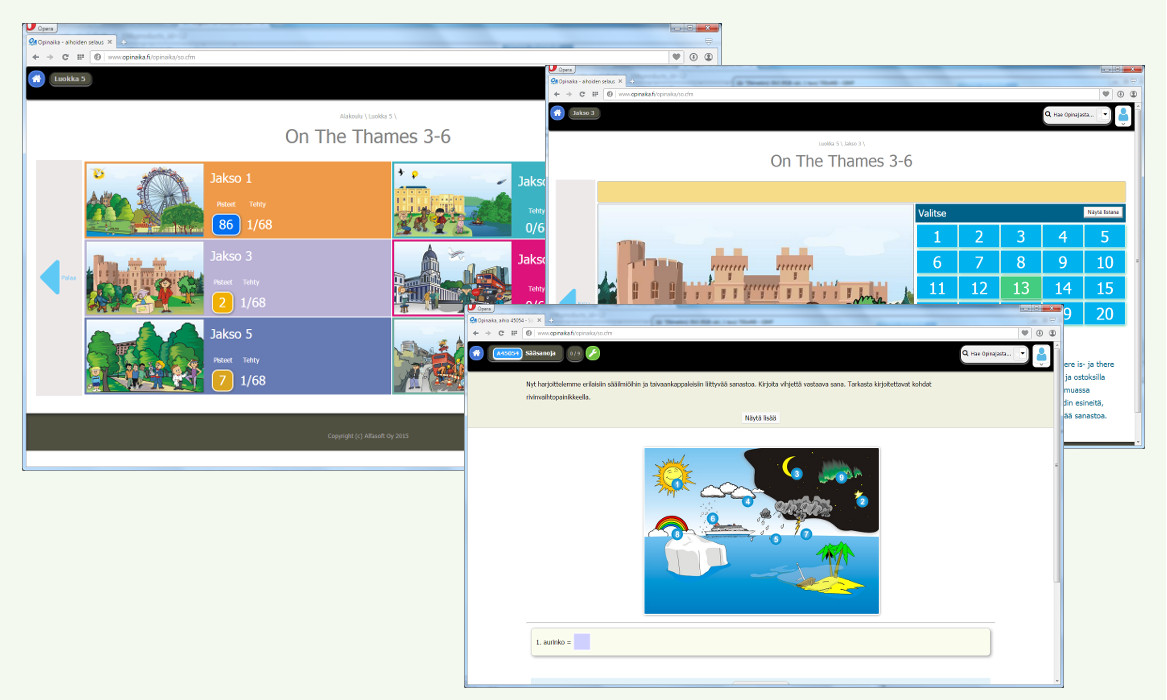Viewport: 1167px width, 700px height.
Task: Click the answer field for '1. aurinko ='
Action: (582, 641)
